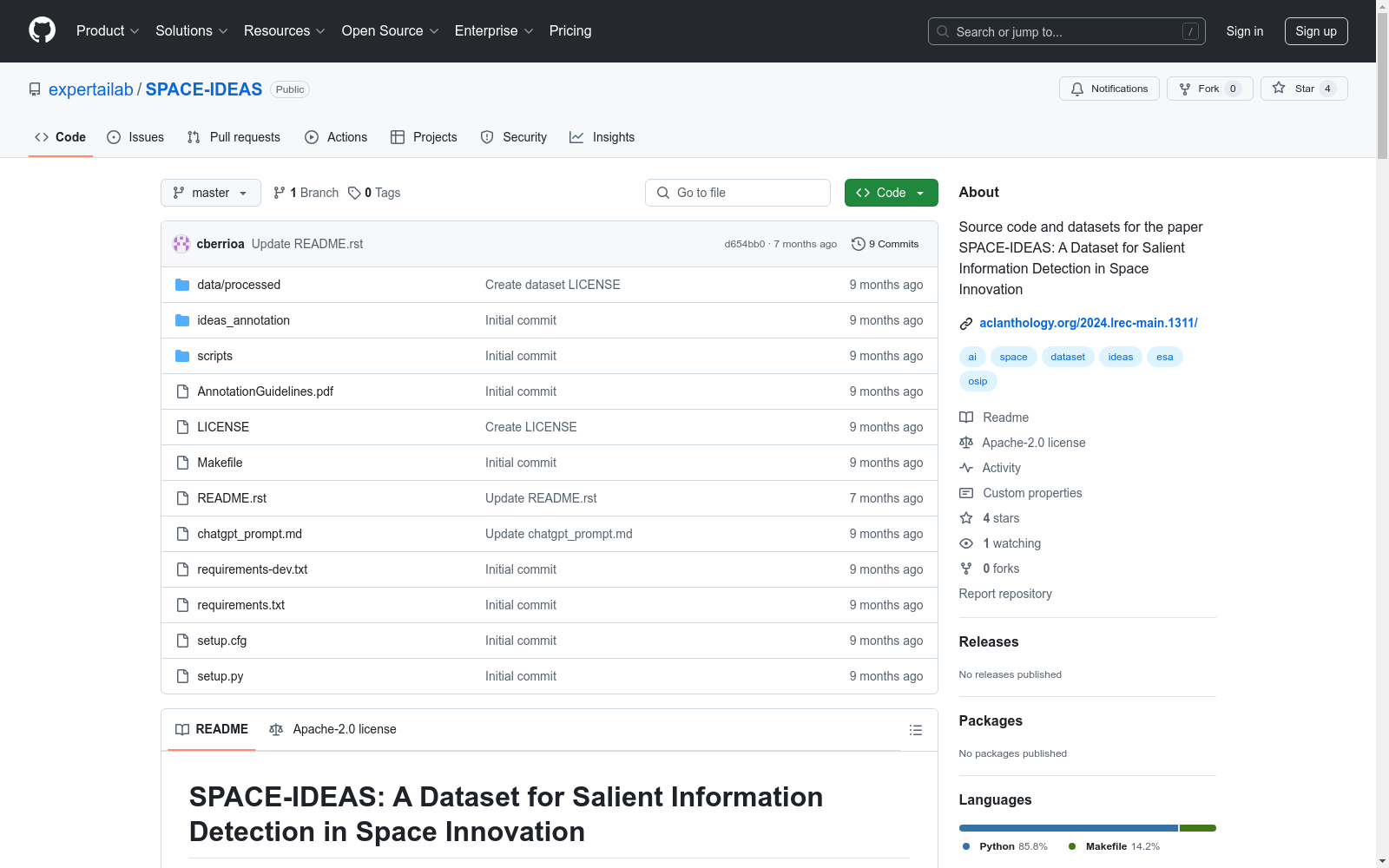View the 0 Tags link
Screen dimensions: 1389x868
pyautogui.click(x=374, y=193)
